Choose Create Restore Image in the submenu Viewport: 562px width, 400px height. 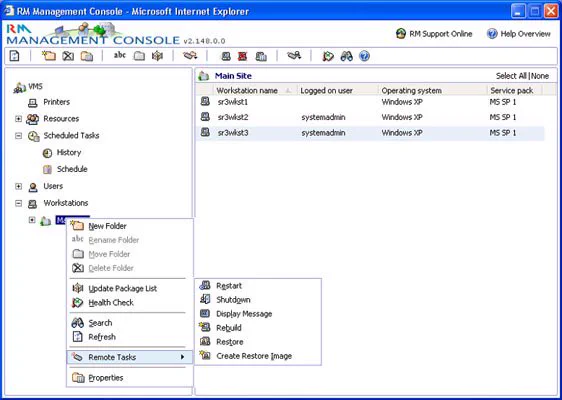tap(257, 356)
